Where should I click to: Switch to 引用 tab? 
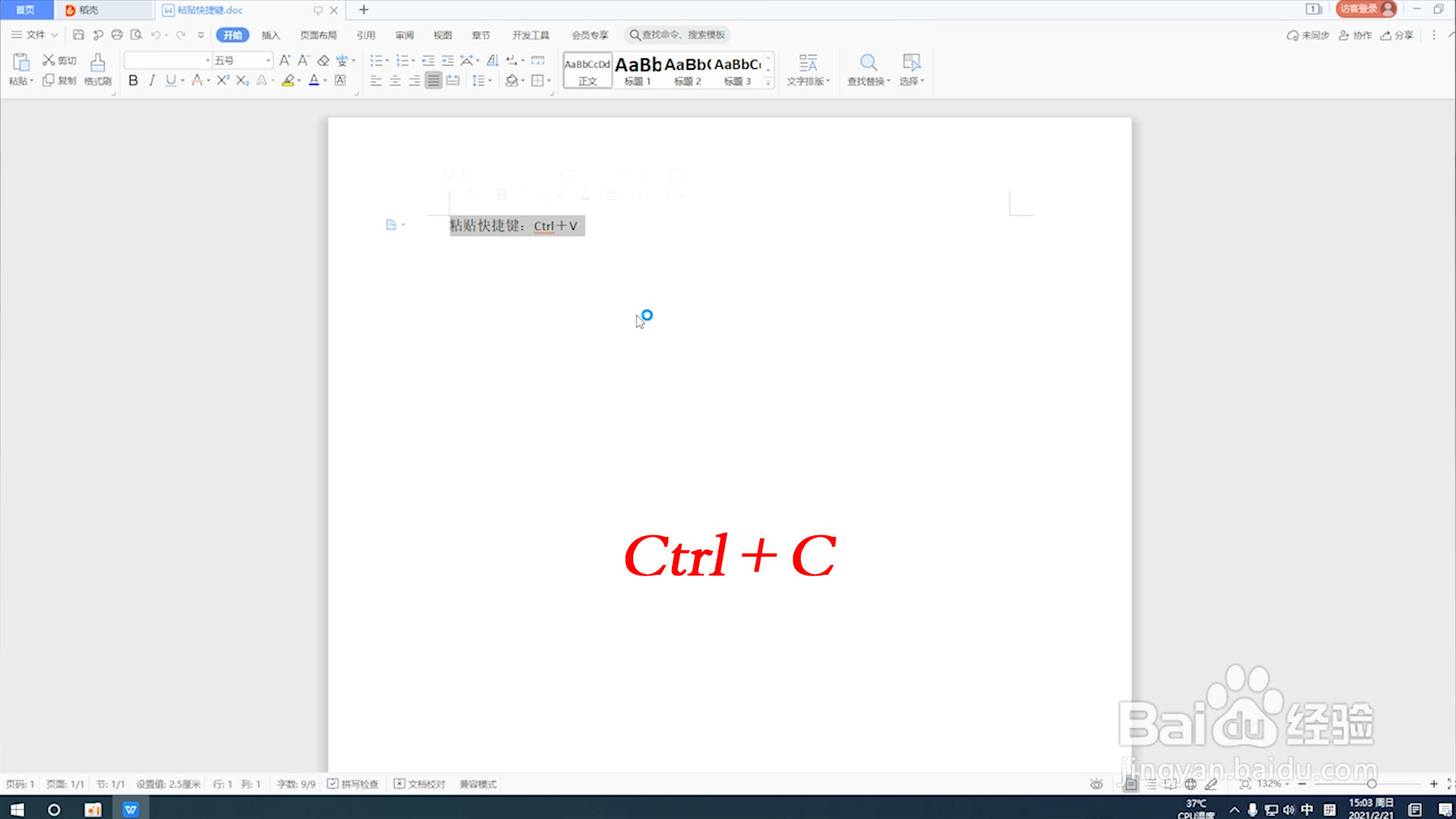[366, 35]
